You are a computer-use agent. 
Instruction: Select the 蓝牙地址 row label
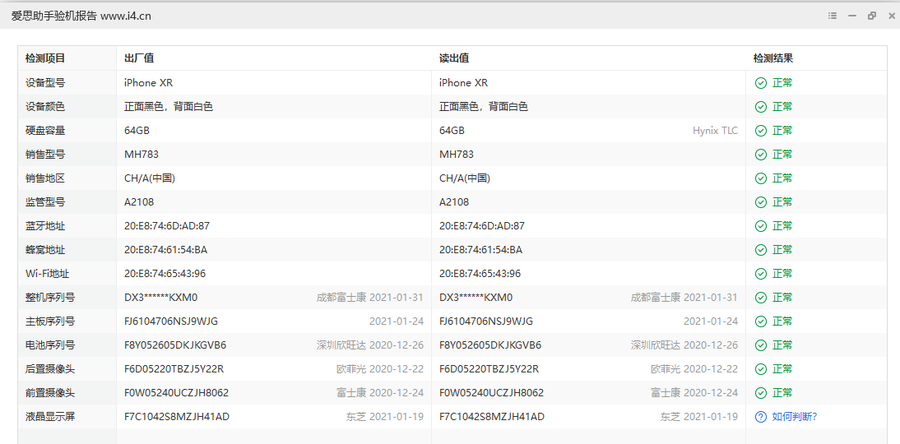(x=45, y=226)
